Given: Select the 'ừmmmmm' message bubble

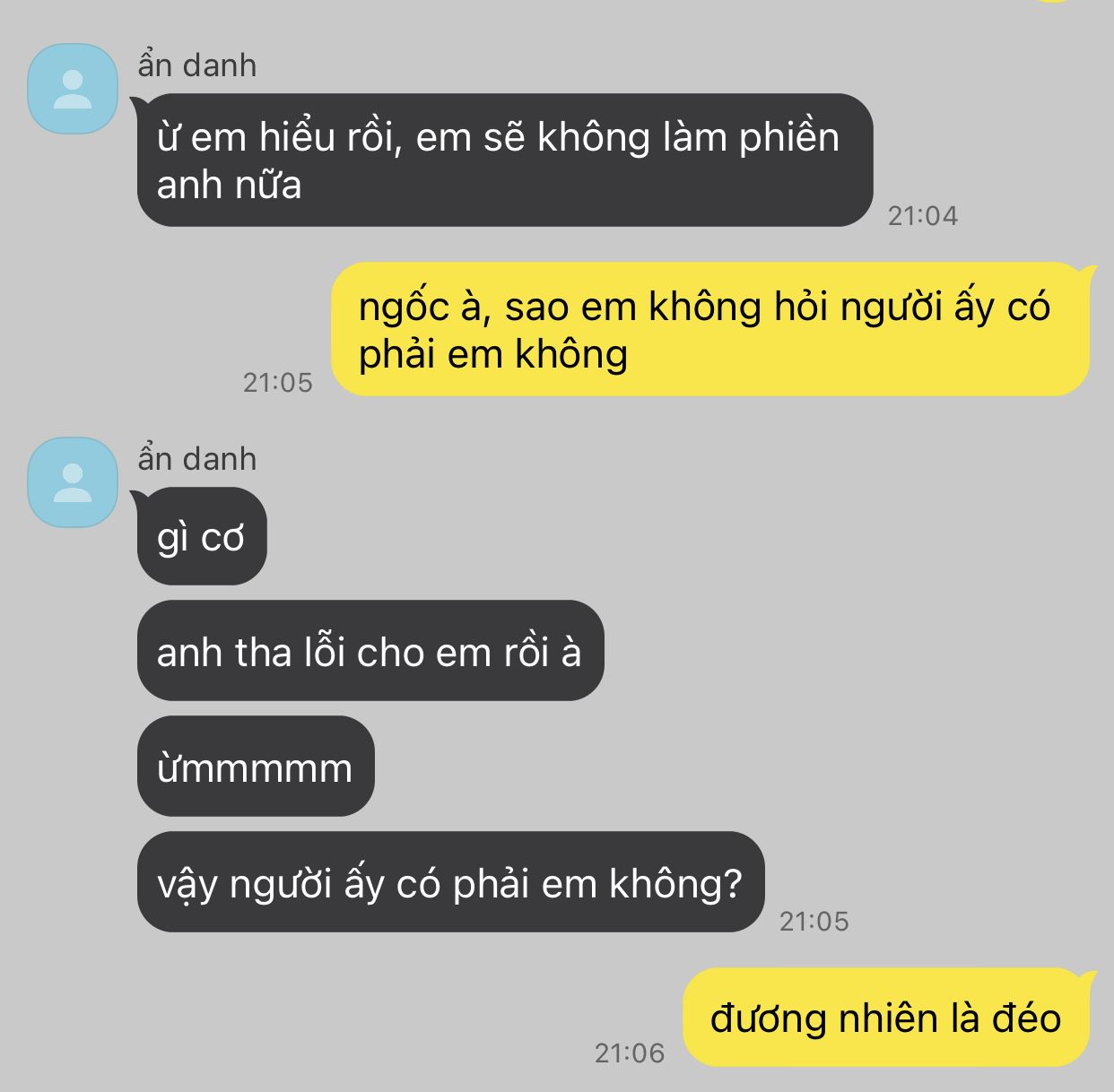Looking at the screenshot, I should point(256,767).
